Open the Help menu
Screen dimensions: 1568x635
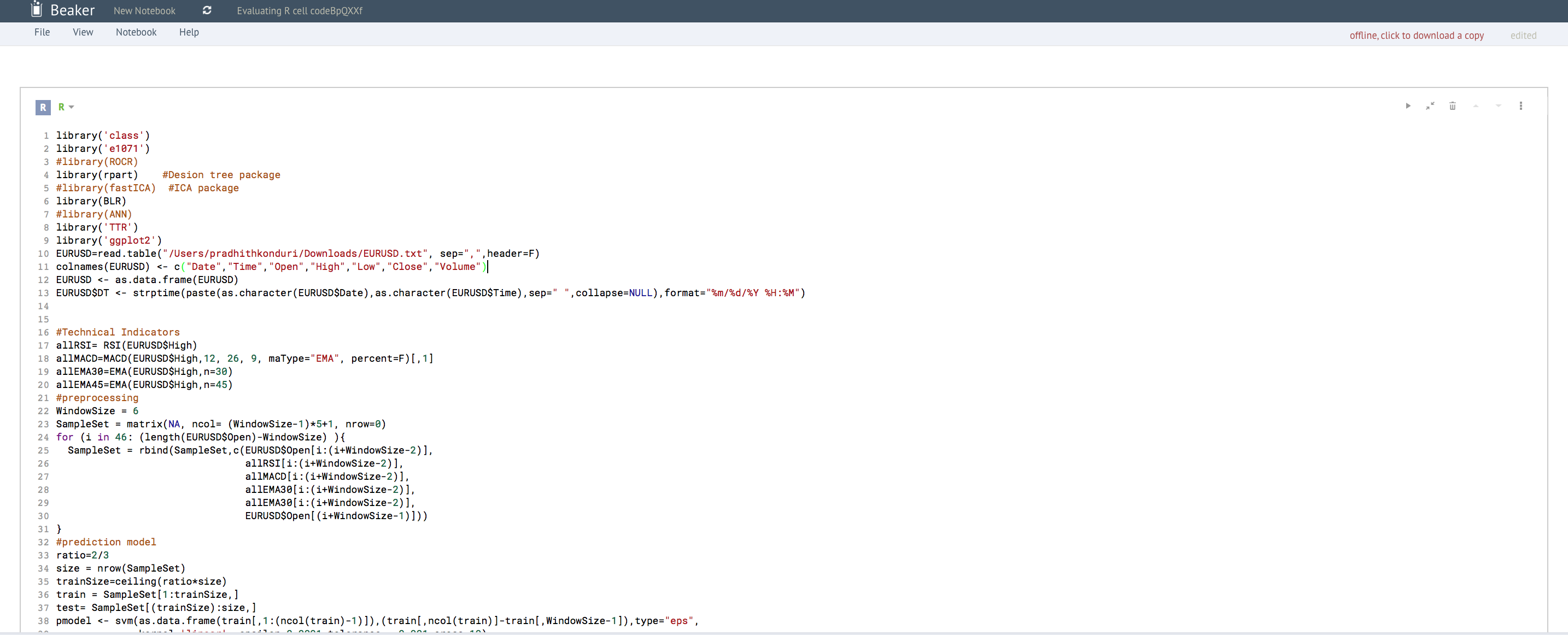[x=189, y=32]
